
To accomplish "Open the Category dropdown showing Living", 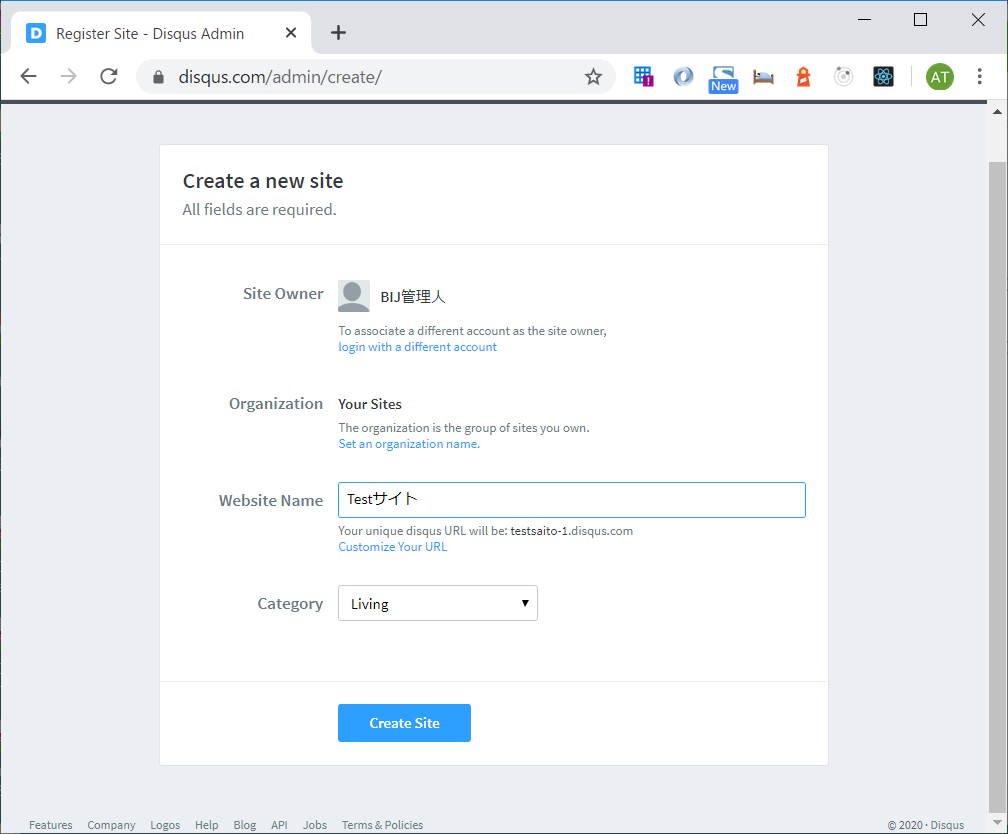I will click(x=438, y=603).
